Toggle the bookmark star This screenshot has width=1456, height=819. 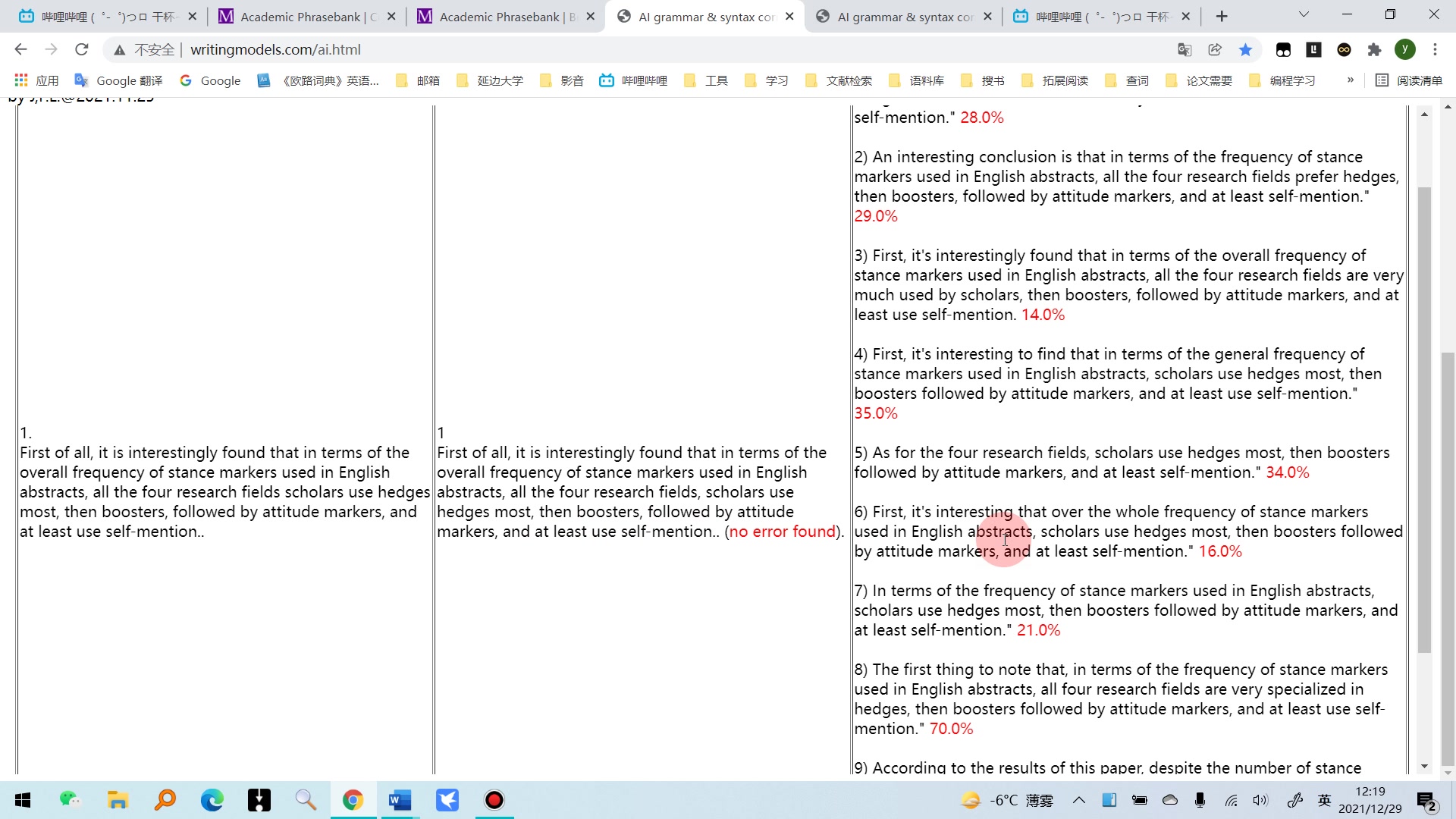click(x=1245, y=49)
